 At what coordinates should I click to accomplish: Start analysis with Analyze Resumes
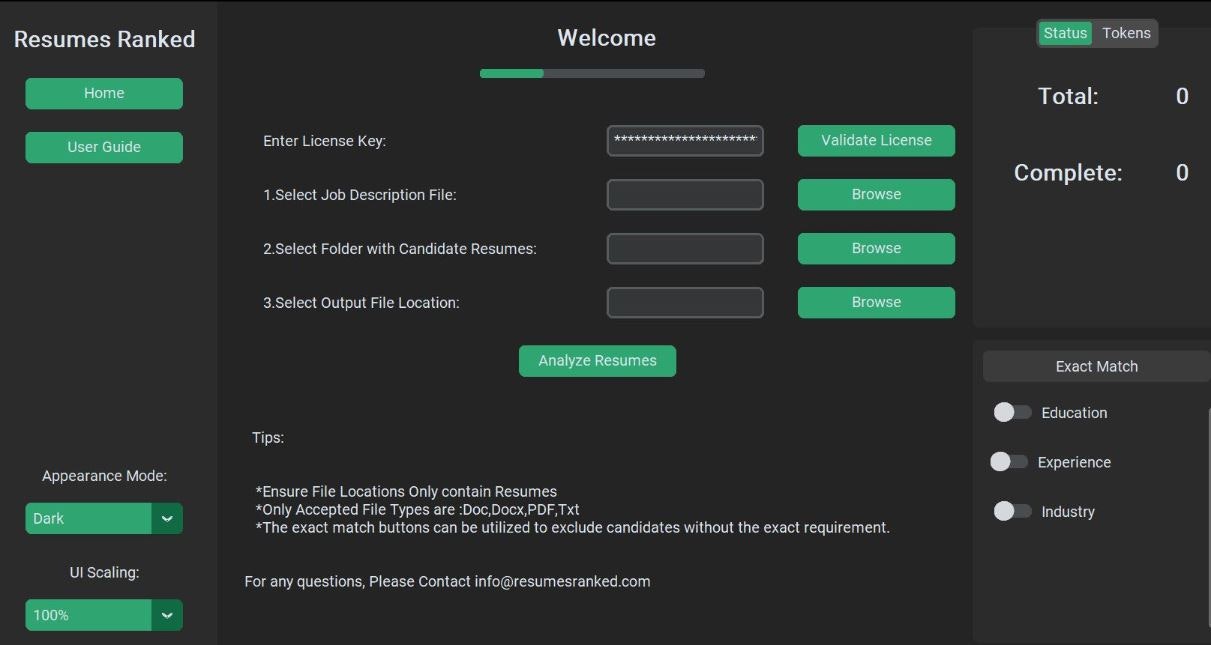pyautogui.click(x=597, y=361)
